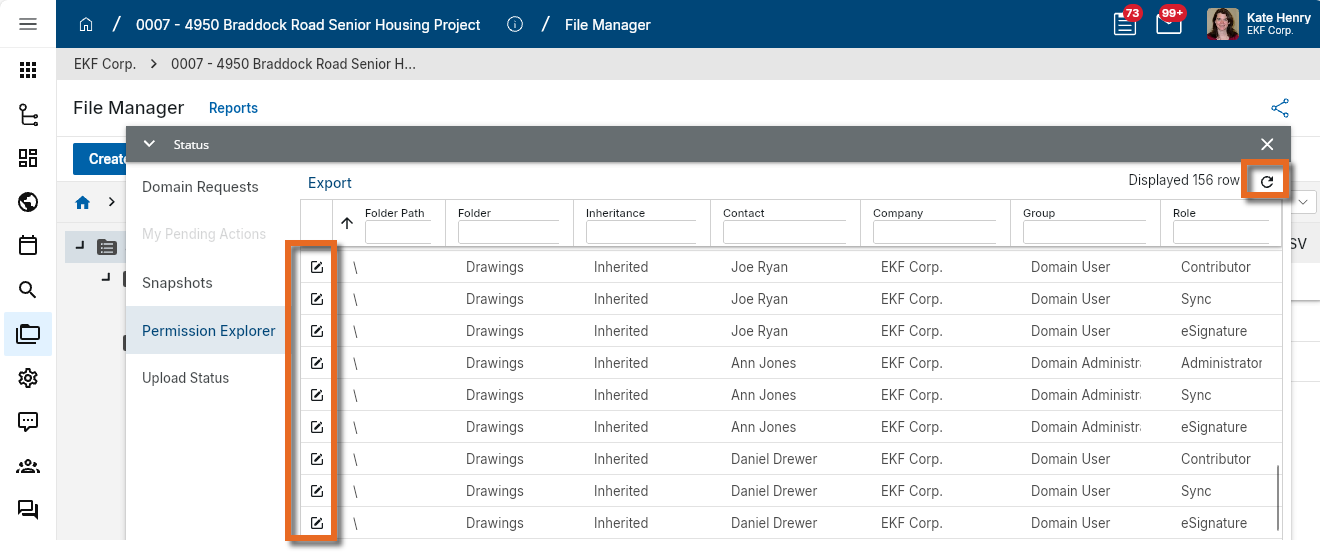Open the Reports link
This screenshot has height=556, width=1320.
click(x=233, y=108)
